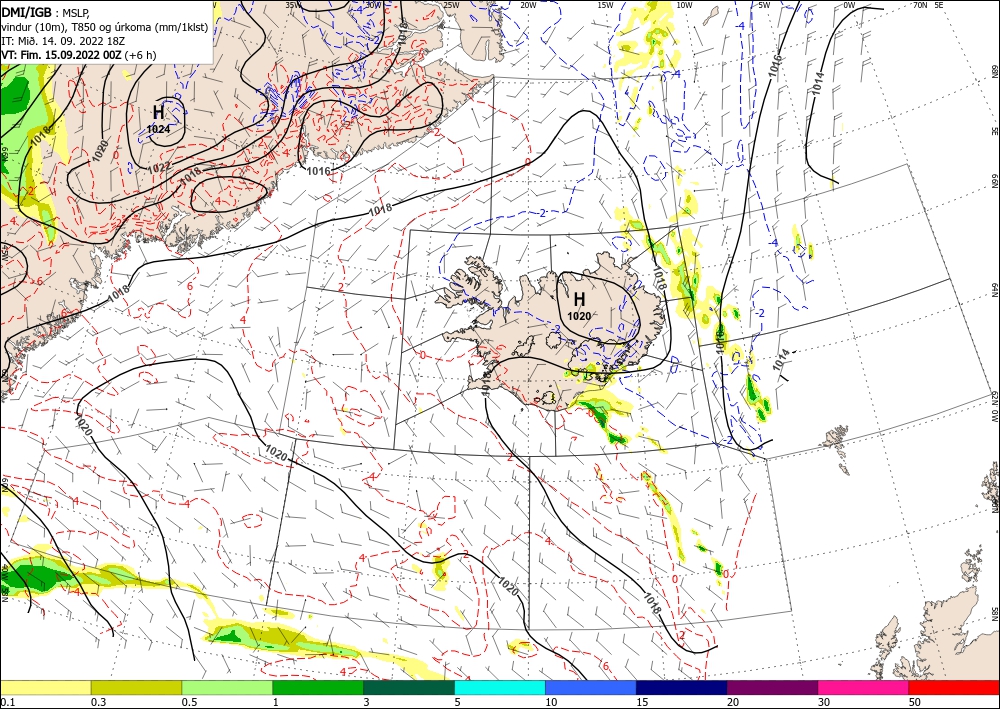Click the '5W' longitude label at top
1000x709 pixels.
[765, 5]
